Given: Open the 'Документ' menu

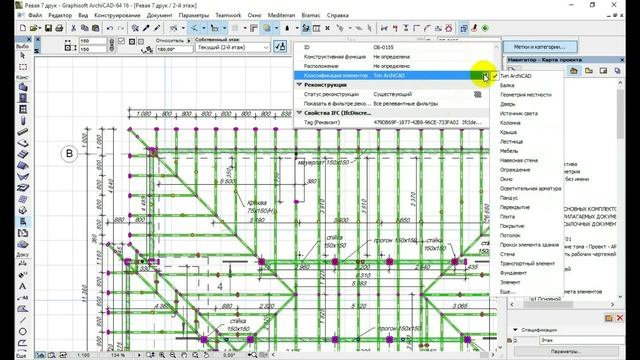Looking at the screenshot, I should pyautogui.click(x=159, y=15).
